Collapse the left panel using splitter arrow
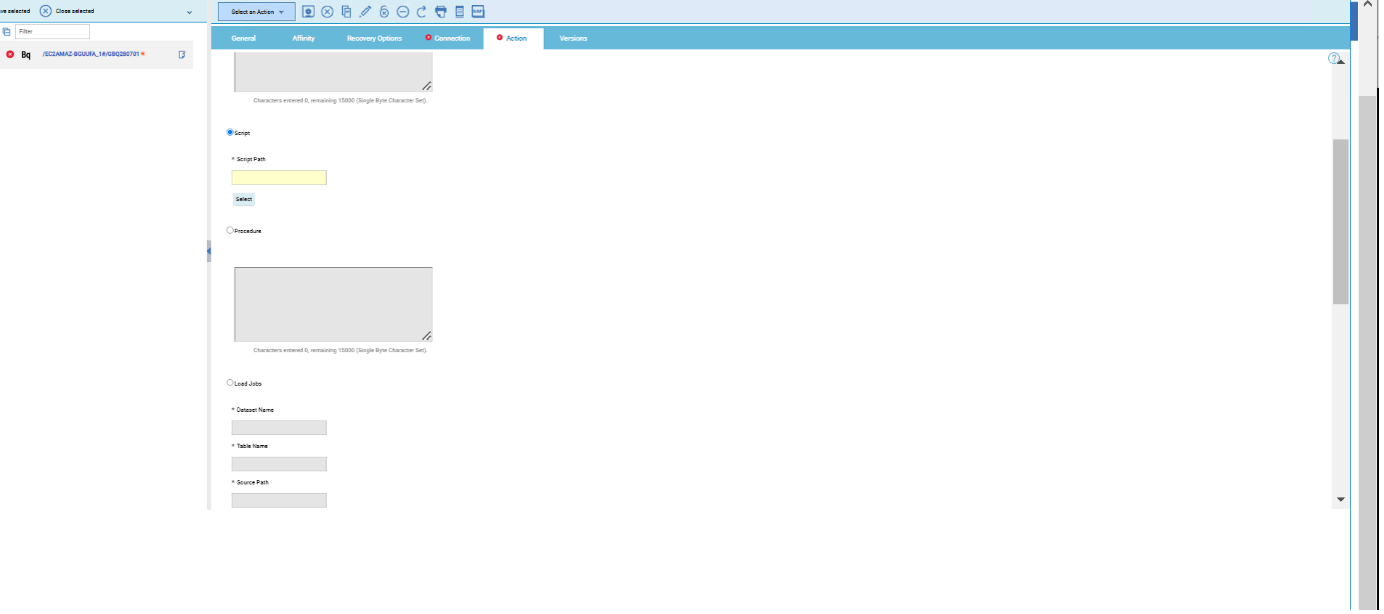1384x614 pixels. [x=208, y=251]
